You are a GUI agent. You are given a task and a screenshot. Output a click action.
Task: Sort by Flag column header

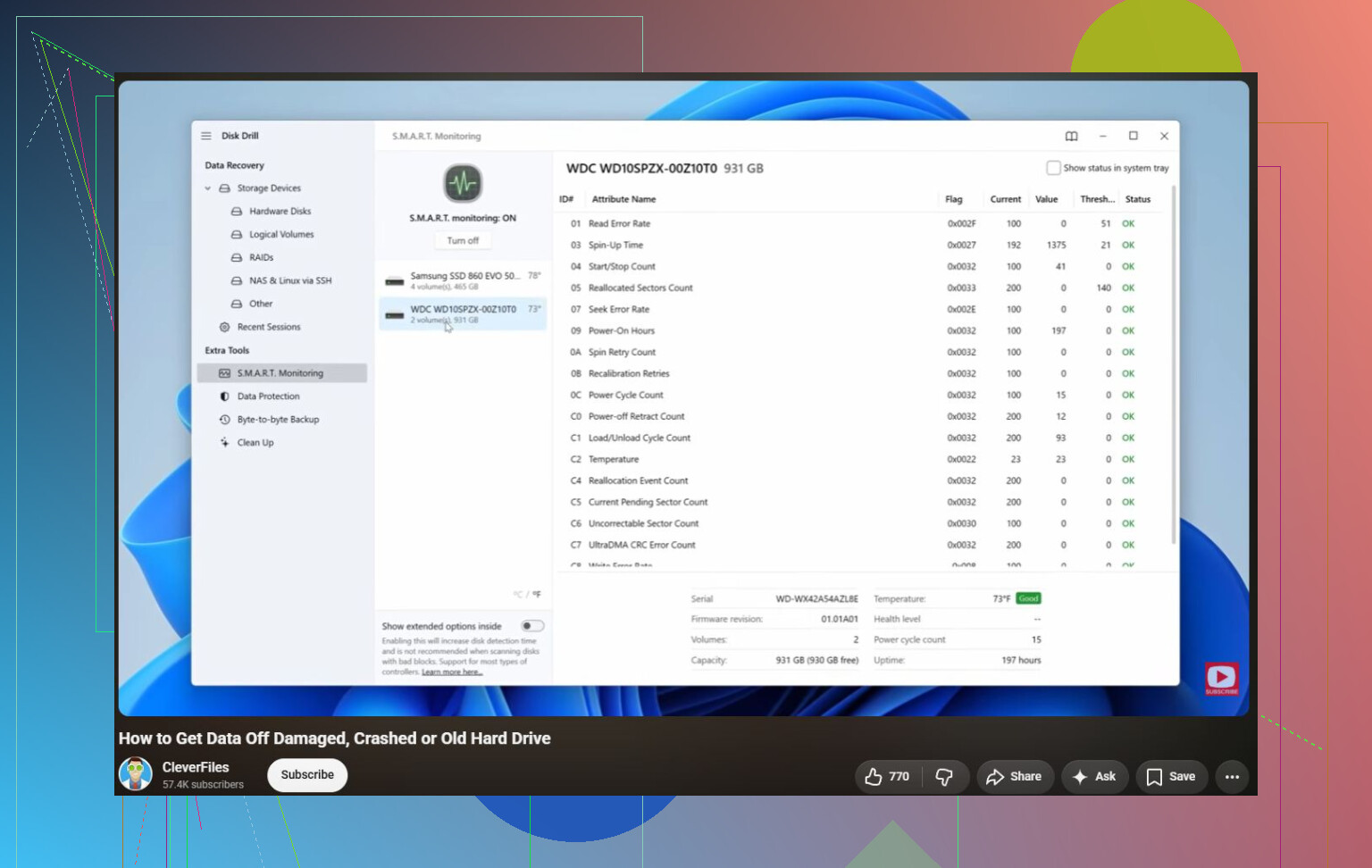point(954,199)
